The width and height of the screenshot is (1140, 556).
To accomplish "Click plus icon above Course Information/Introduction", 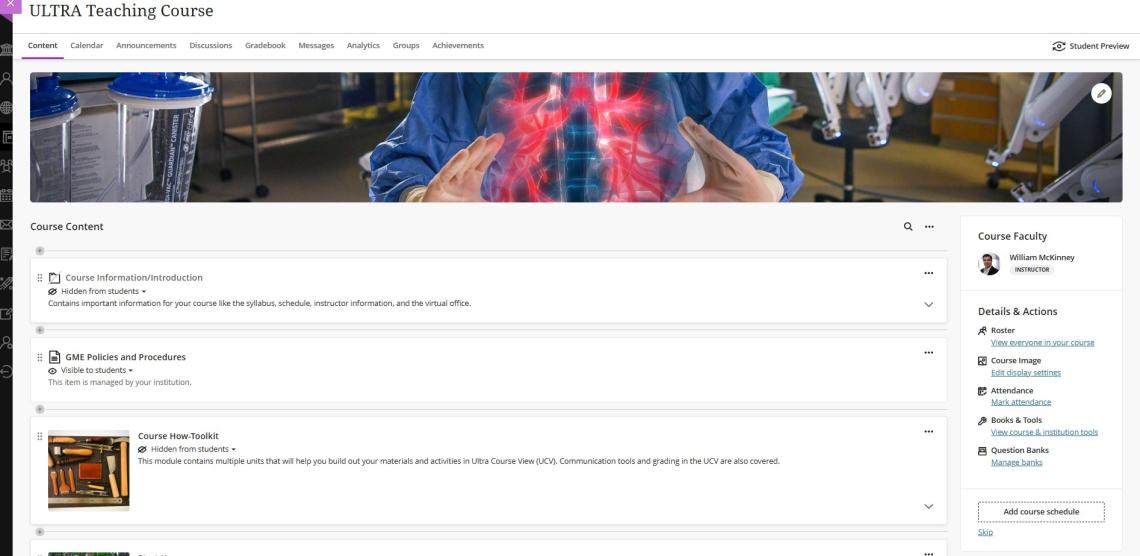I will 40,251.
